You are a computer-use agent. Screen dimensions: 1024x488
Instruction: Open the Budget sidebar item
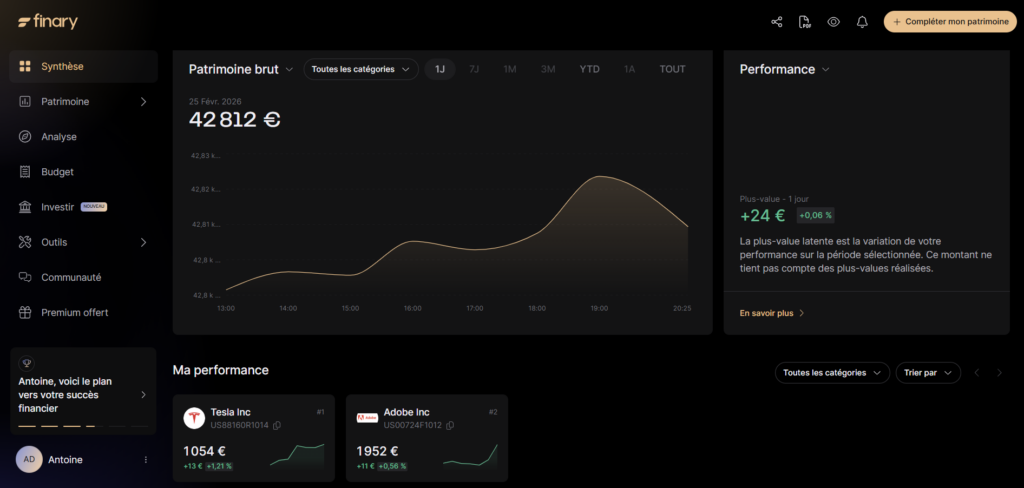pyautogui.click(x=57, y=172)
